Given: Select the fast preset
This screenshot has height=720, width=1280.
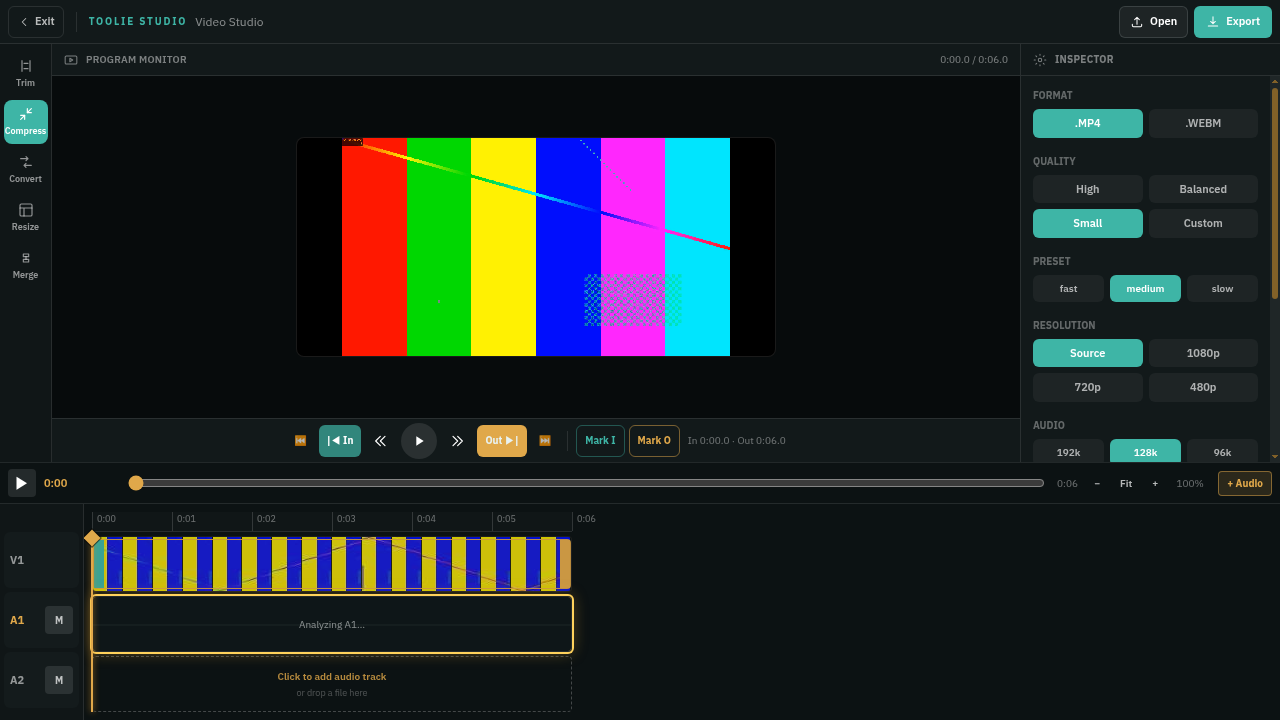Looking at the screenshot, I should point(1068,288).
